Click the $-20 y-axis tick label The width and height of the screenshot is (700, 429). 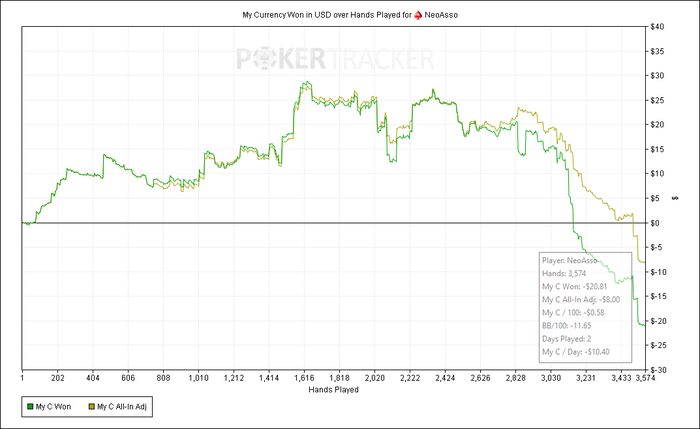(x=659, y=321)
